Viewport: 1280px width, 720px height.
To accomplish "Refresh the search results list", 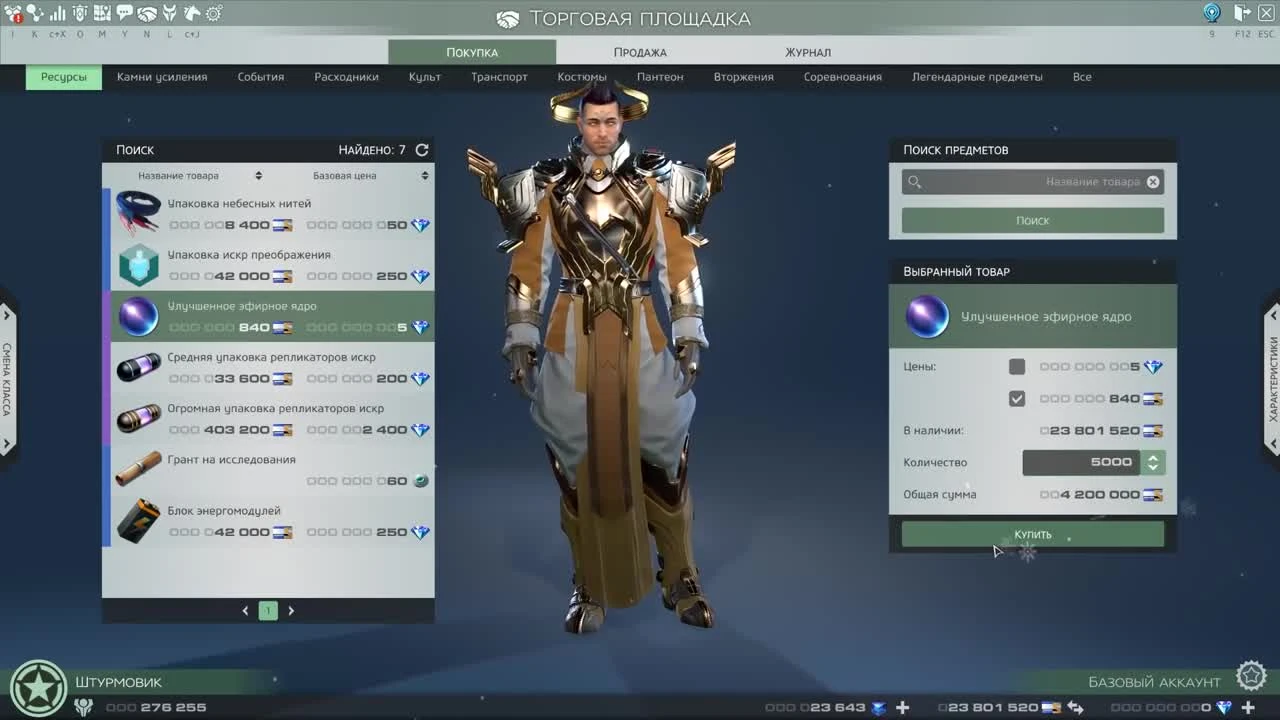I will (420, 149).
